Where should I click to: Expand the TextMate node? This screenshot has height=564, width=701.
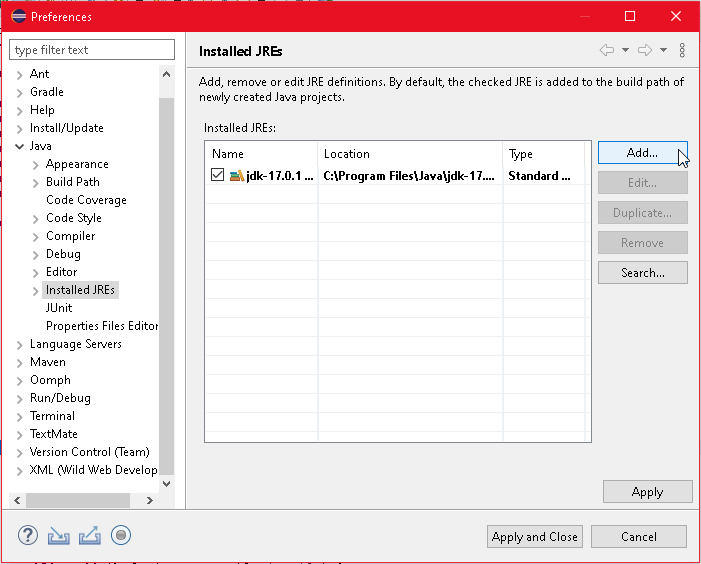[x=19, y=435]
